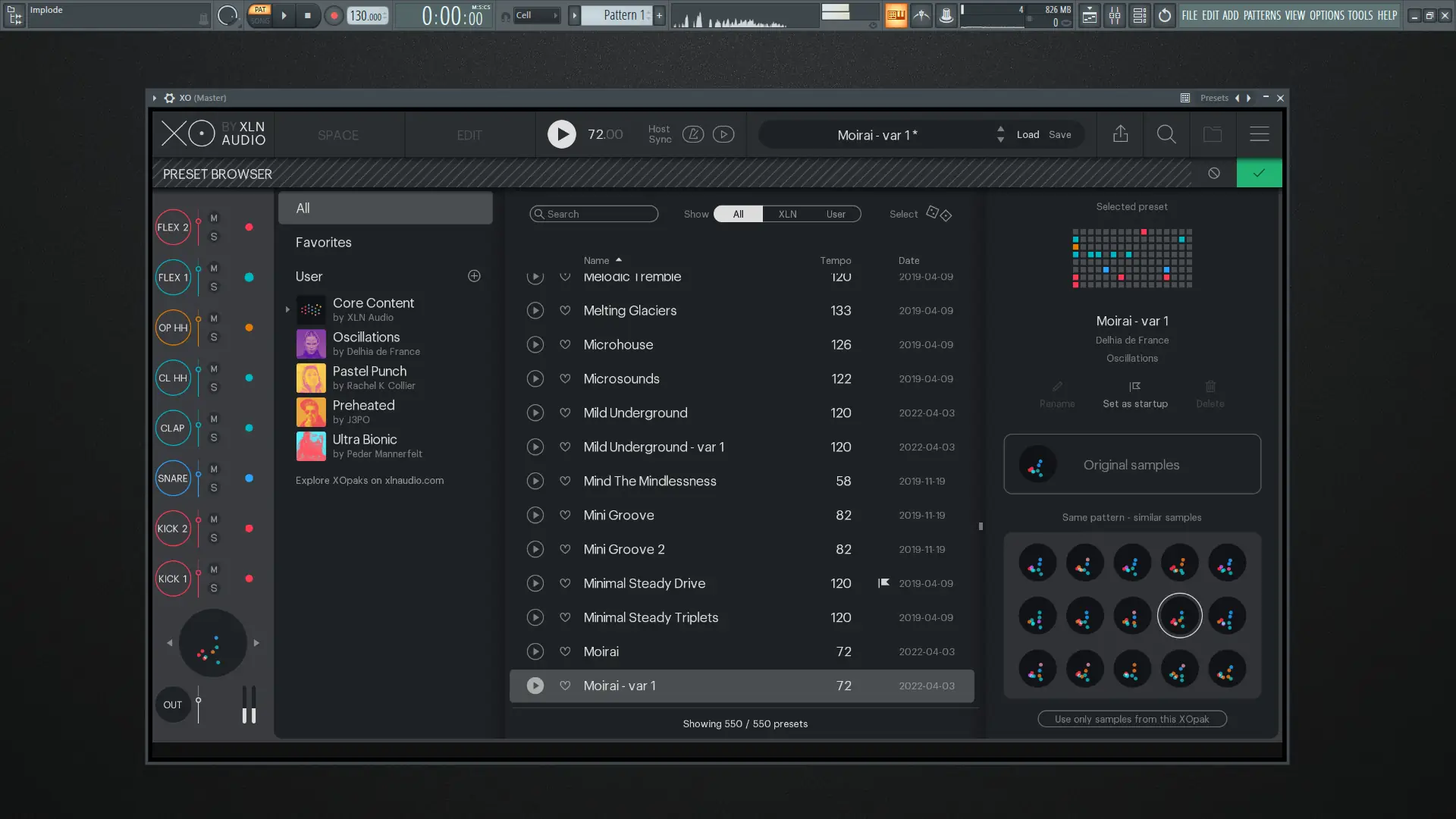
Task: Open the Explore XOpaks on xlnaudio.com link
Action: (x=370, y=480)
